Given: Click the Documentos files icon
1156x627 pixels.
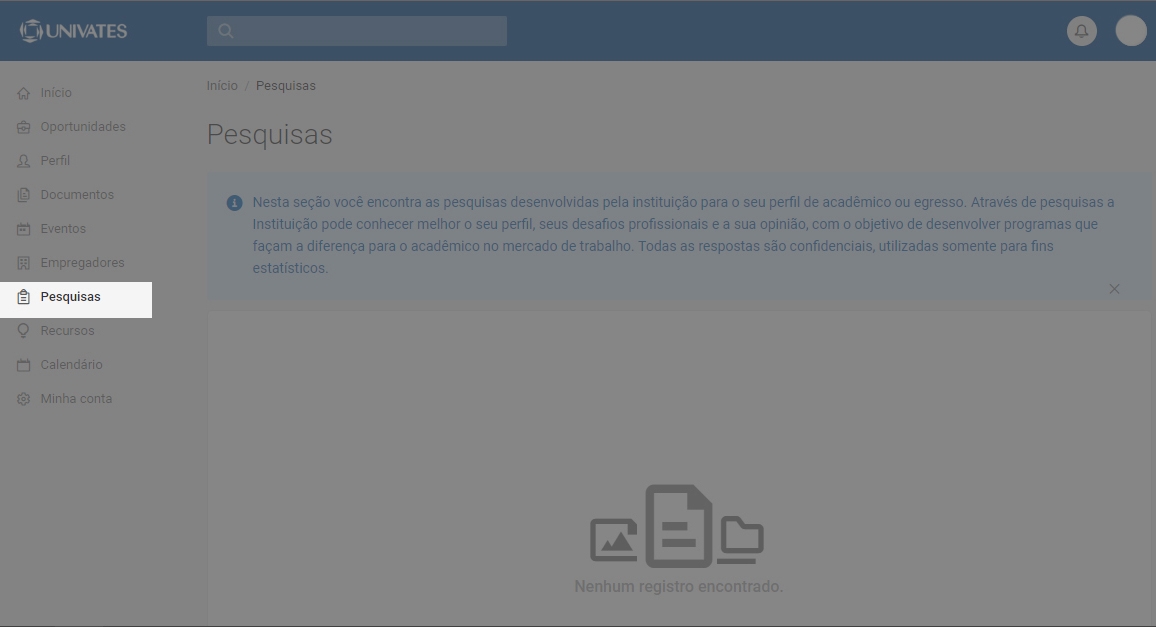Looking at the screenshot, I should tap(24, 195).
